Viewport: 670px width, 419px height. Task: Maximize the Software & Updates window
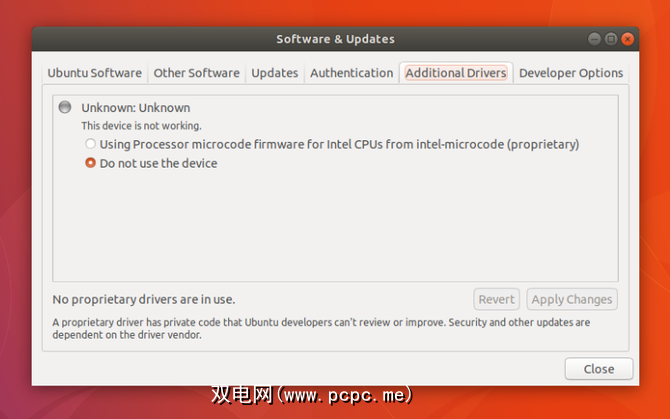[x=612, y=39]
